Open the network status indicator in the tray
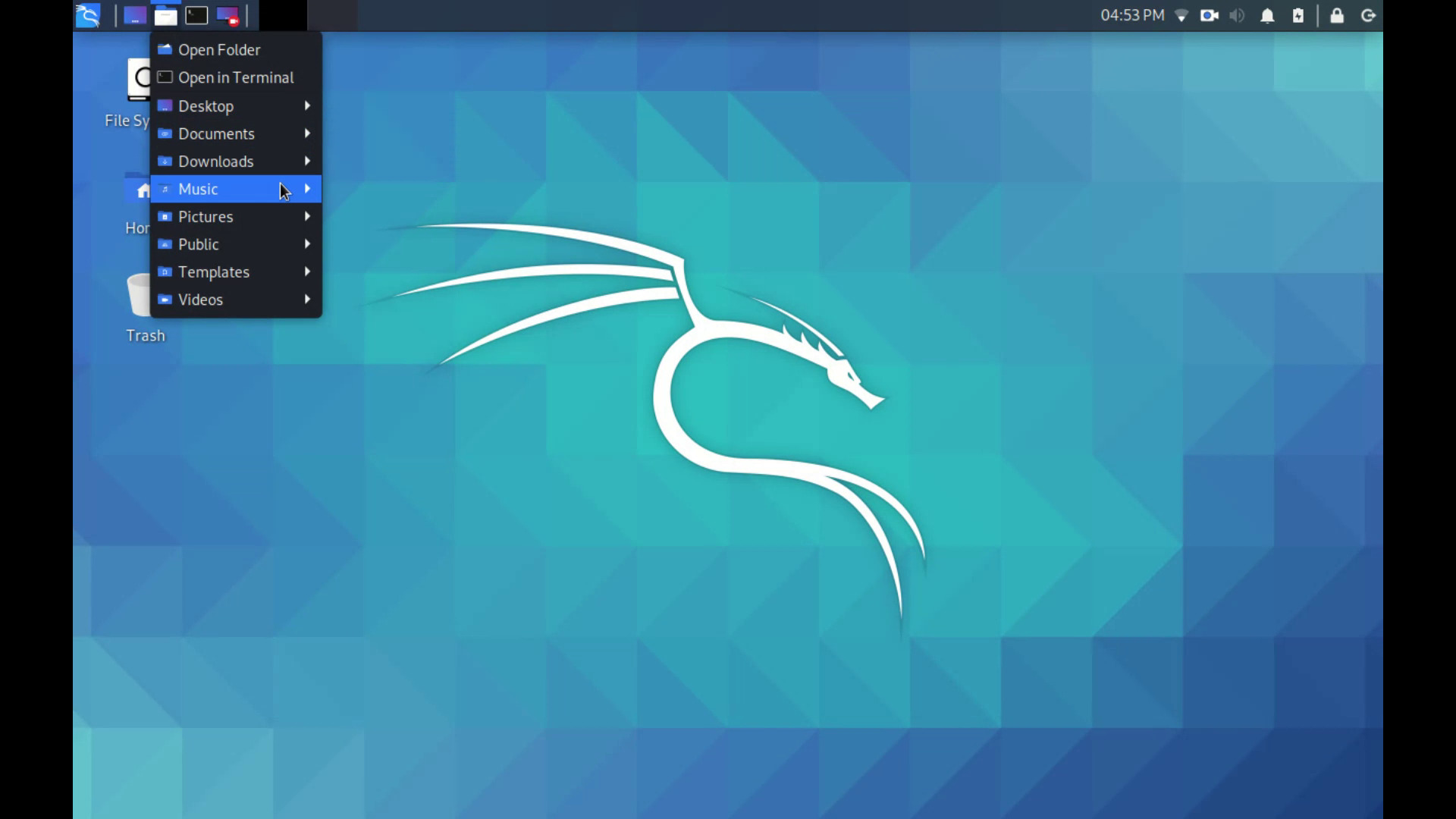The width and height of the screenshot is (1456, 819). pos(1181,15)
